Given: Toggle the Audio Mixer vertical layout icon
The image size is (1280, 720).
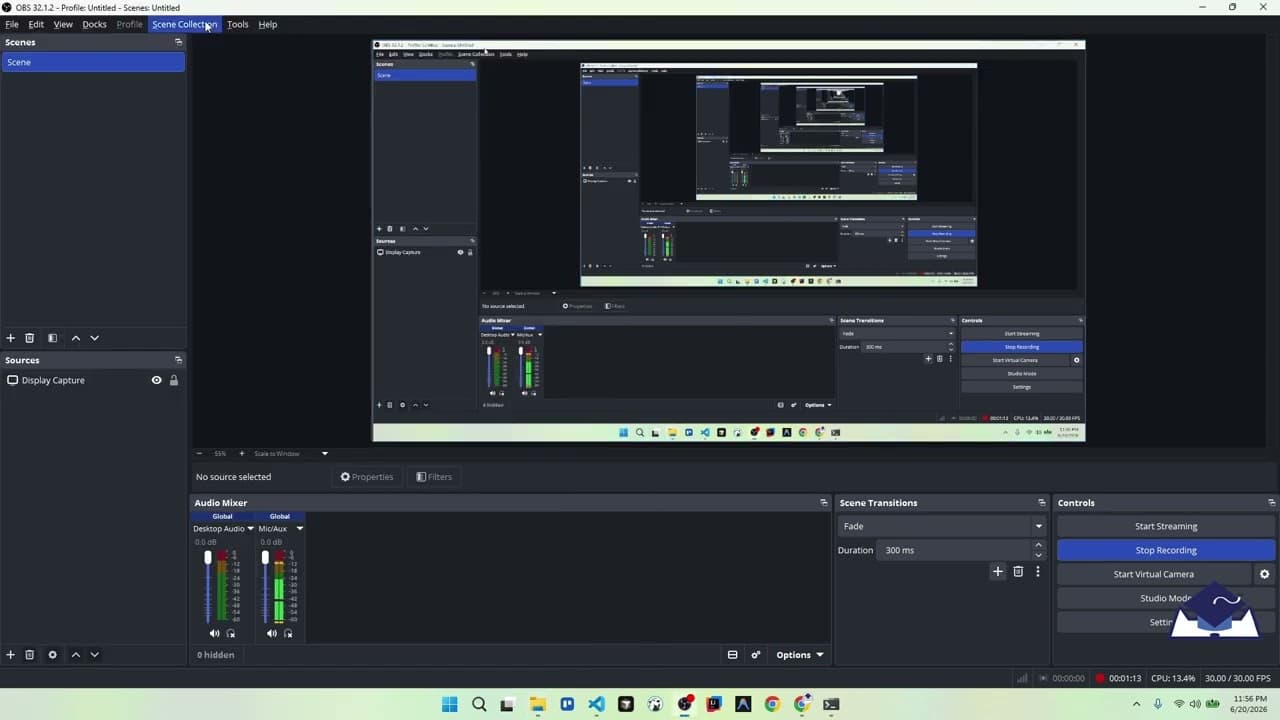Looking at the screenshot, I should coord(733,655).
